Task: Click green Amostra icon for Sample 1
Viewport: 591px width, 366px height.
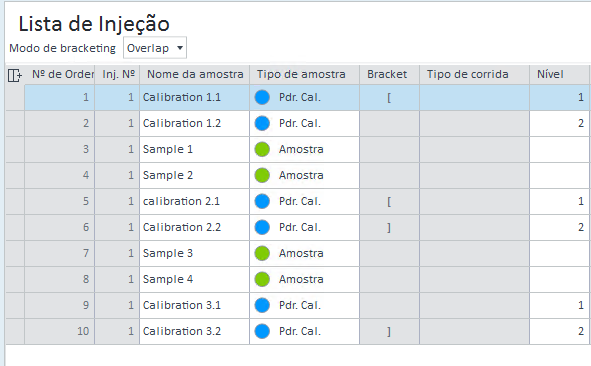Action: 262,149
